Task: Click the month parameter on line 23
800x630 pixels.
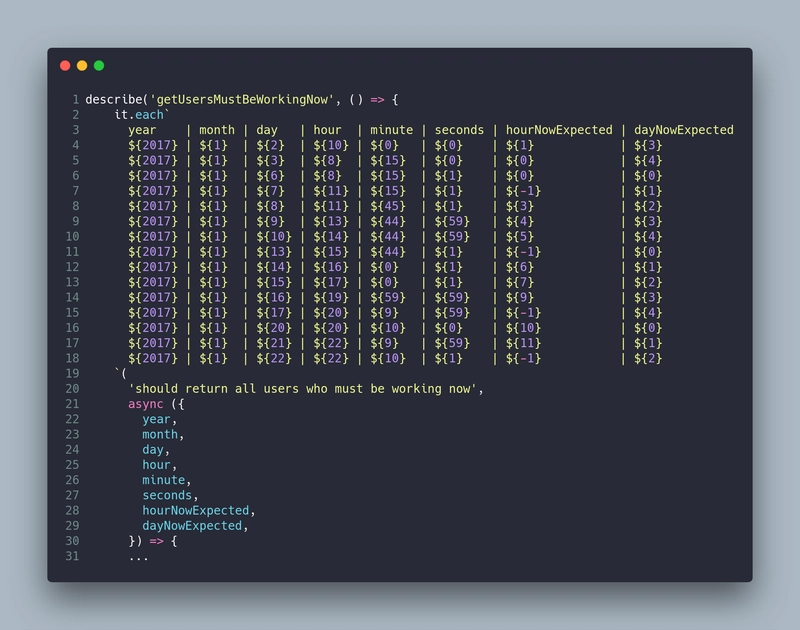Action: click(x=160, y=435)
